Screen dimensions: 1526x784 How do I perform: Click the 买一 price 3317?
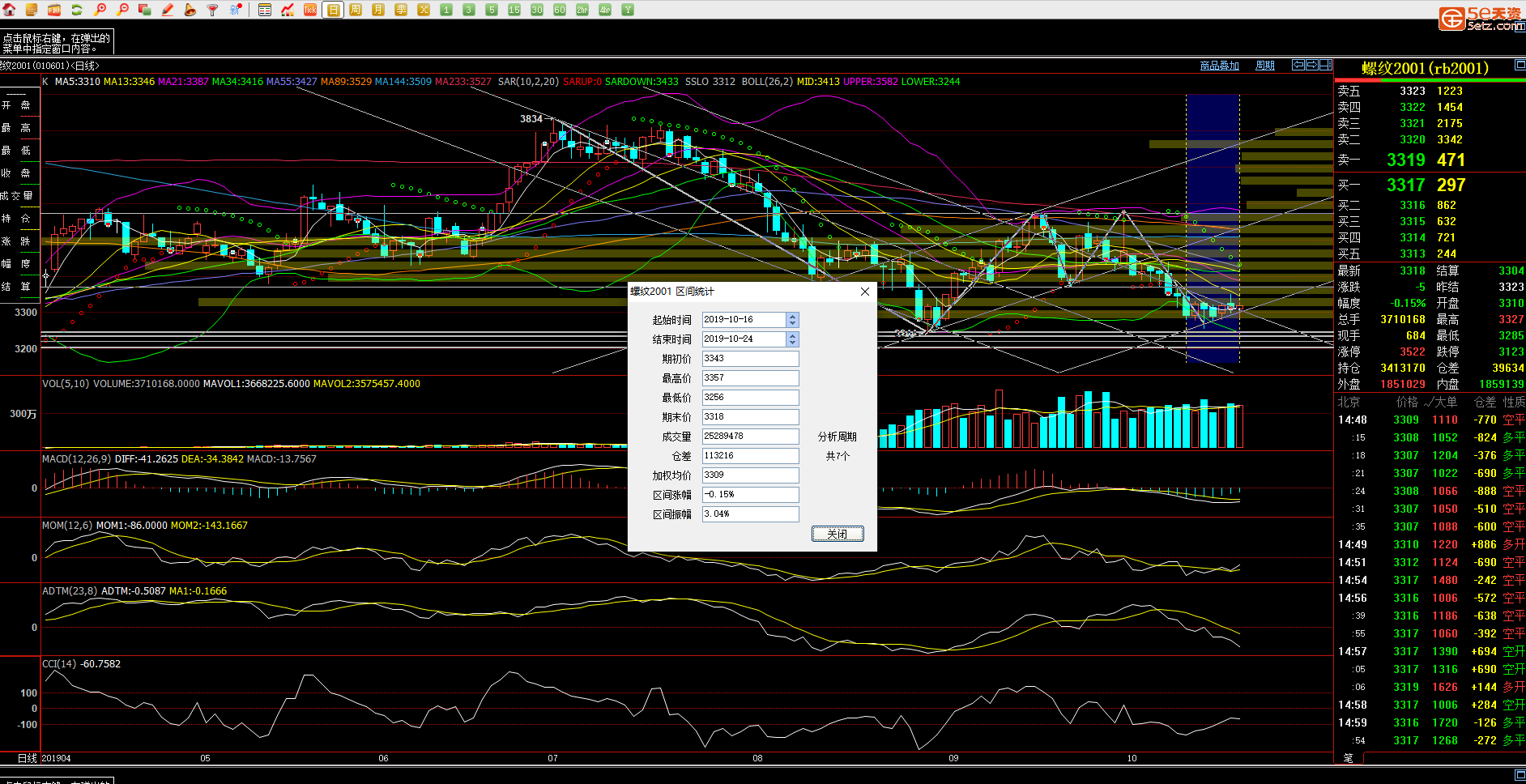(x=1406, y=185)
